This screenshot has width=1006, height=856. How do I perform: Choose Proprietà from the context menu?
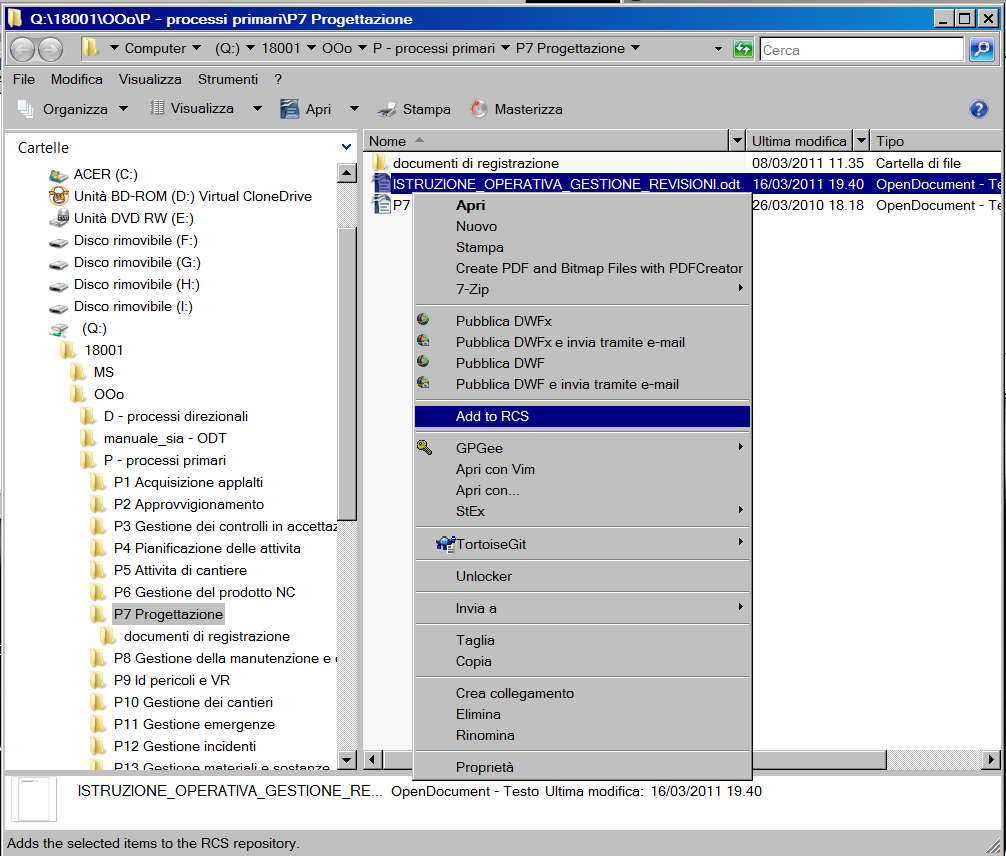(x=582, y=767)
